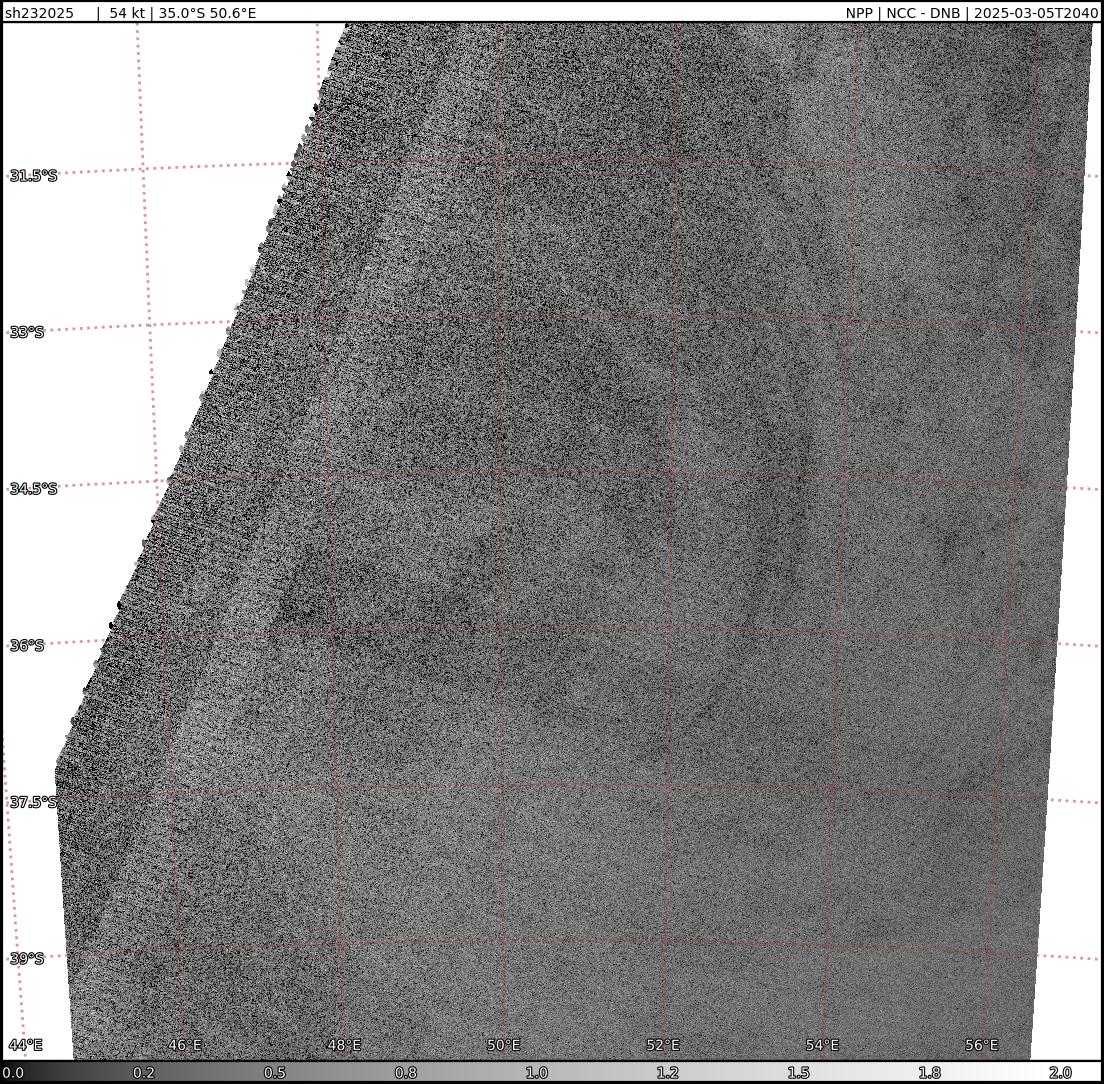Select the 1.5 tick on the colorbar
The width and height of the screenshot is (1104, 1084).
(798, 1073)
